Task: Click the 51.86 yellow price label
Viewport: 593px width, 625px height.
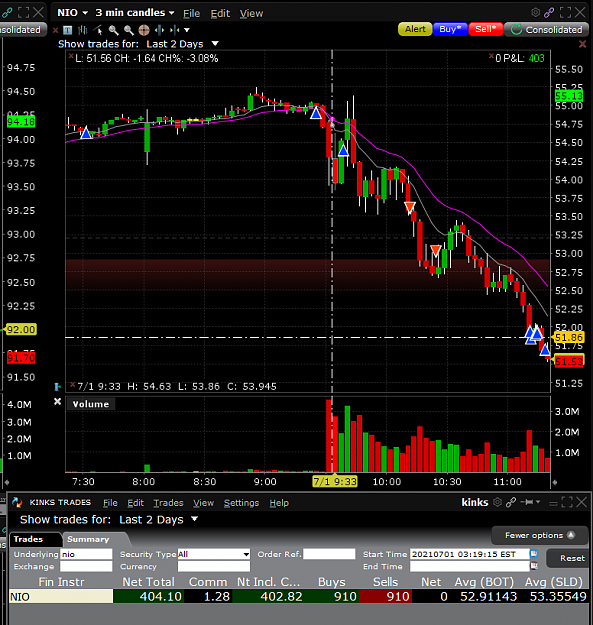Action: click(x=569, y=338)
